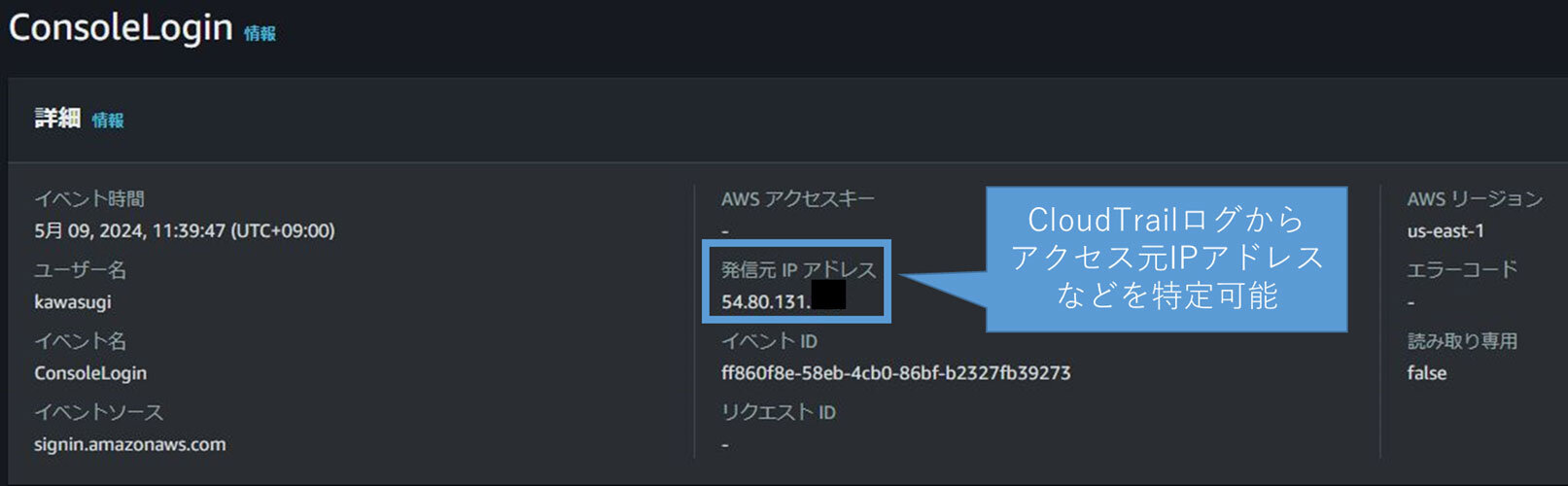This screenshot has height=486, width=1568.
Task: Click the ConsoleLogin event name value
Action: (90, 373)
